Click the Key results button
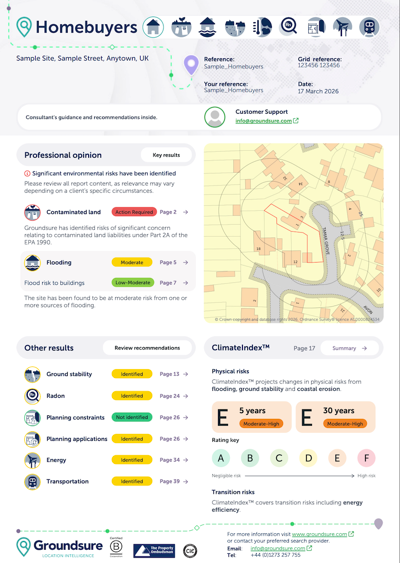This screenshot has height=563, width=400. (x=166, y=155)
